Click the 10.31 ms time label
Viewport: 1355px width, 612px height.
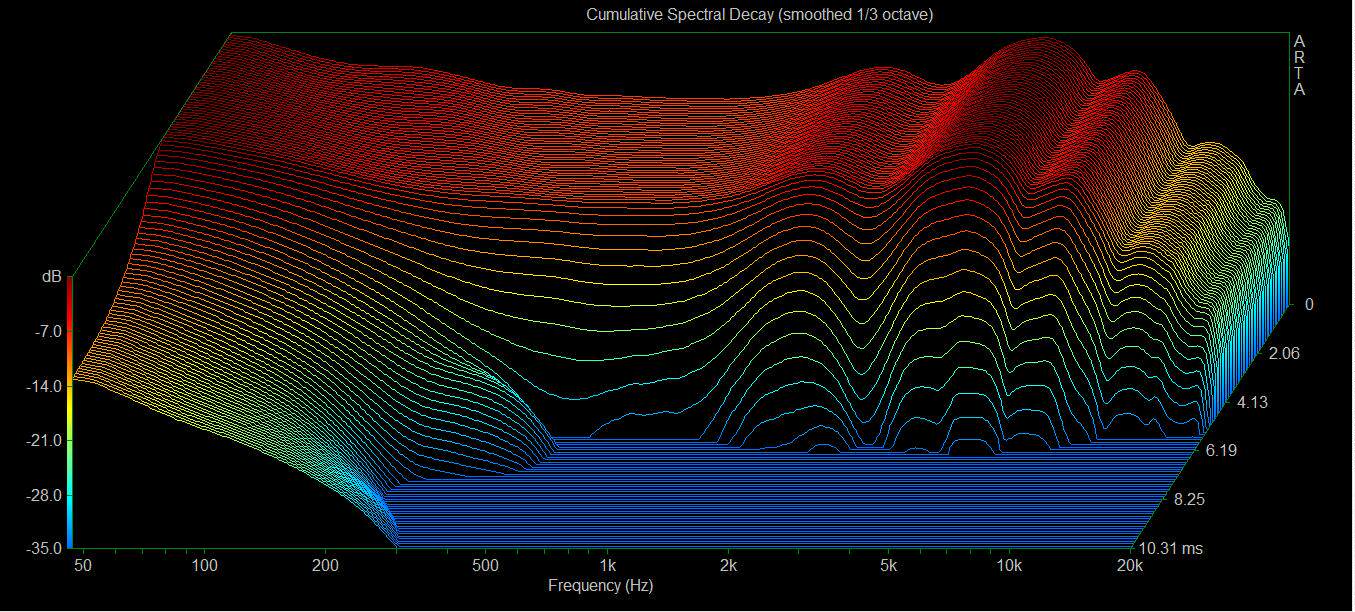click(1170, 548)
